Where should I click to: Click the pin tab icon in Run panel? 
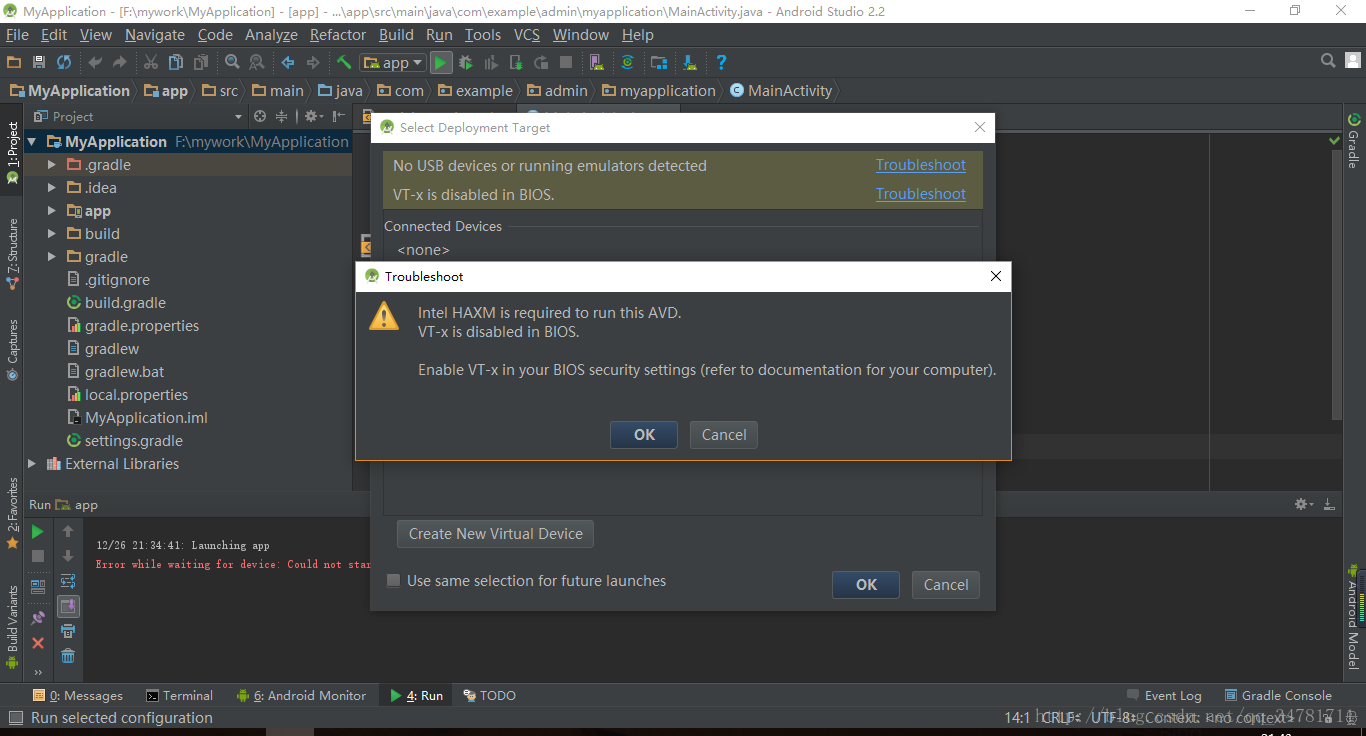click(38, 618)
